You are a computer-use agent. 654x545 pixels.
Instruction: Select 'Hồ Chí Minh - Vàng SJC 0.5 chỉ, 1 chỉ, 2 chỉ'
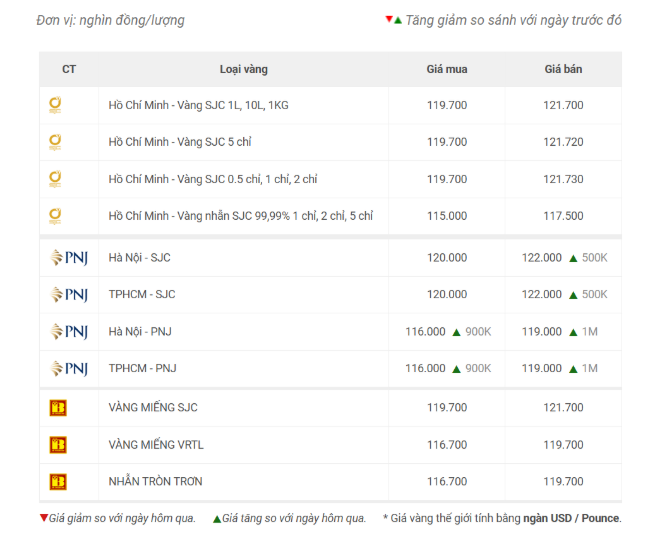pyautogui.click(x=213, y=179)
